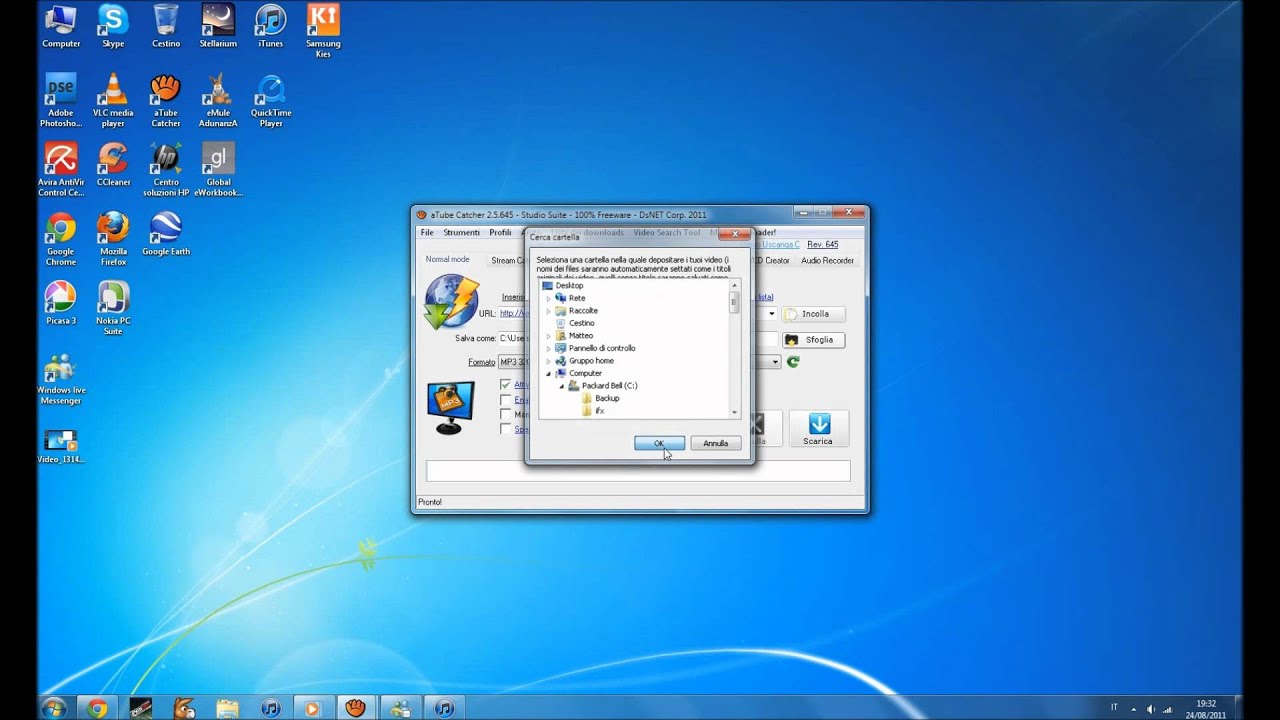Select the Avira AntiVir Control Center icon

coord(61,170)
